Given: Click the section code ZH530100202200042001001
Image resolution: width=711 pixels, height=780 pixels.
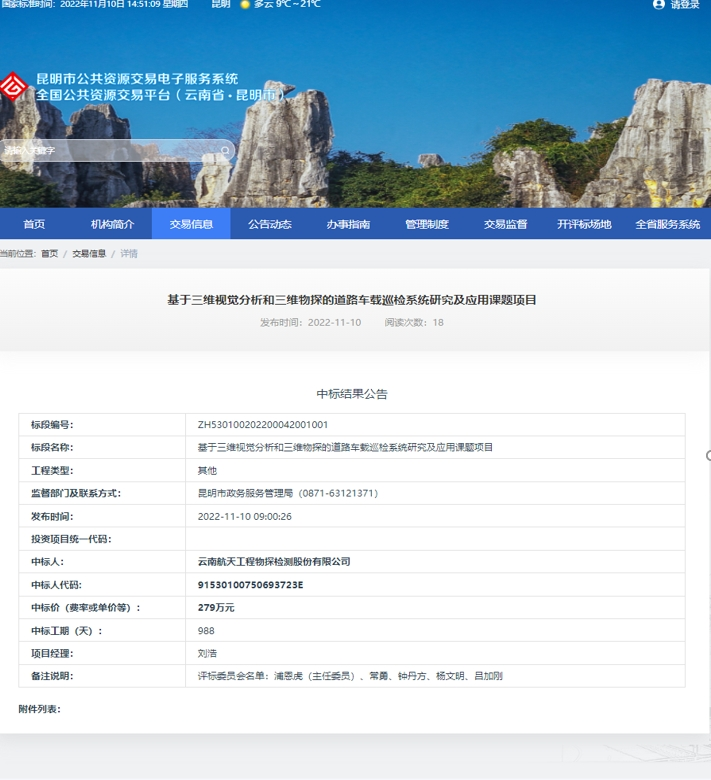Looking at the screenshot, I should [x=262, y=425].
